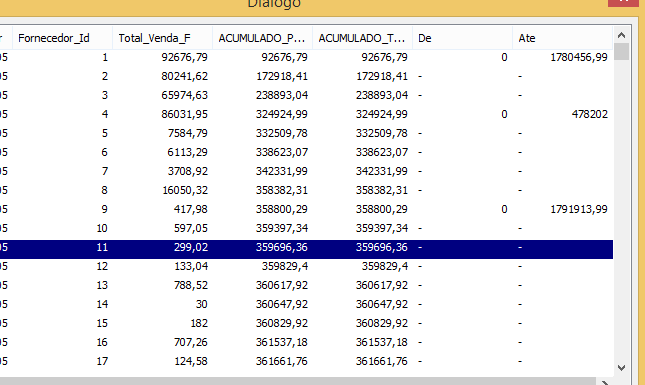Select Total_Venda_F cell with value 182
This screenshot has height=385, width=645.
[199, 323]
